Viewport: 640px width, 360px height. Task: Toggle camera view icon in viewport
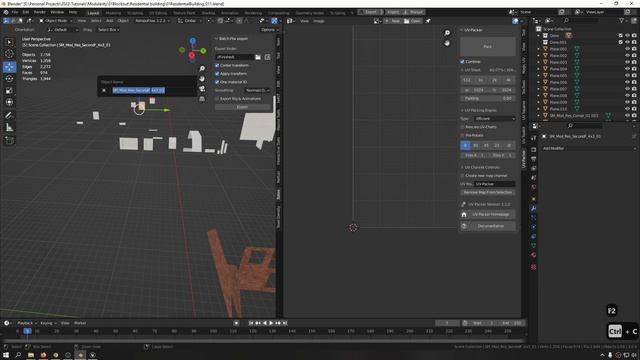202,89
